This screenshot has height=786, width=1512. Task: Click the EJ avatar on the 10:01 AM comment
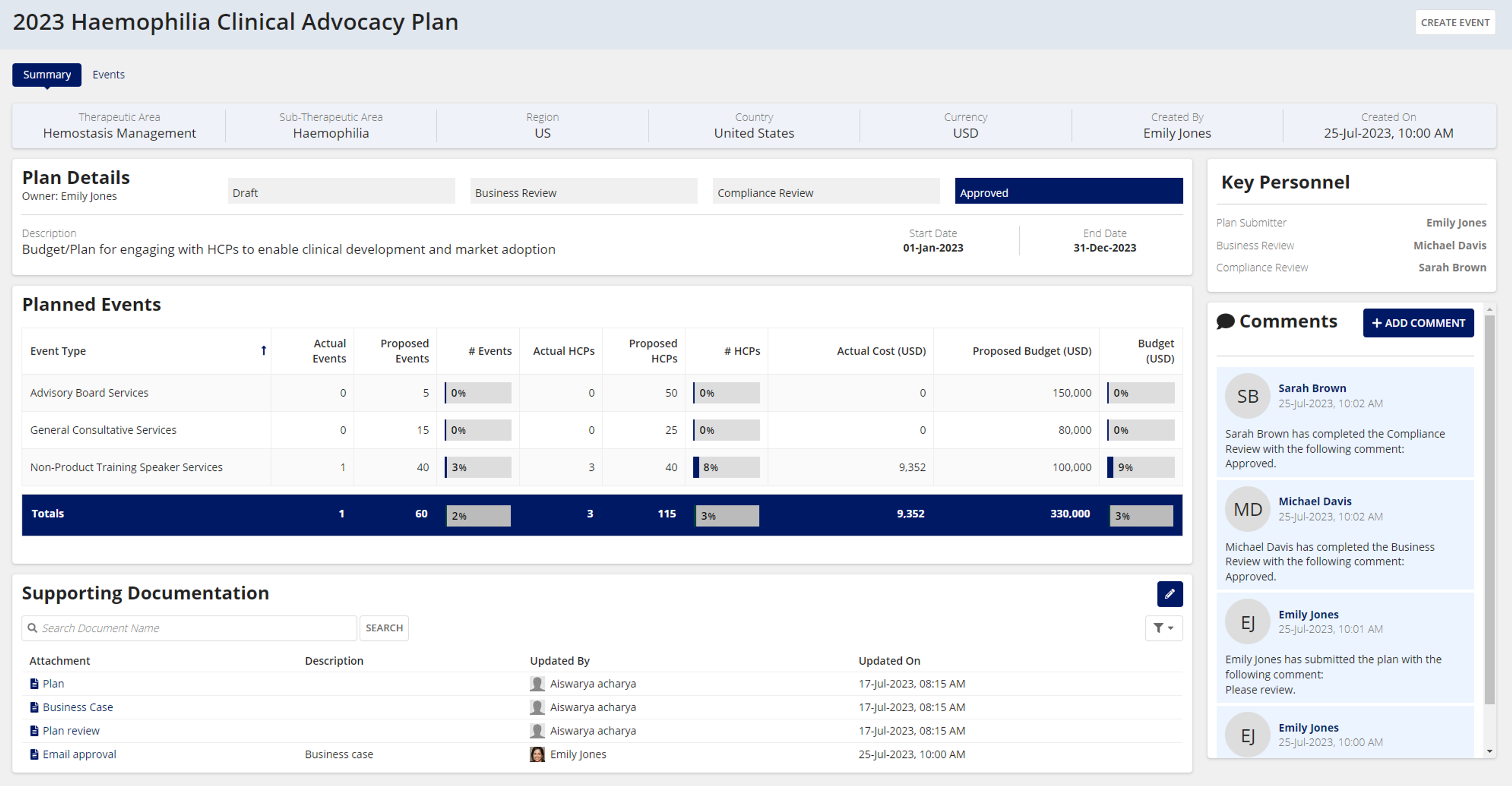tap(1247, 622)
